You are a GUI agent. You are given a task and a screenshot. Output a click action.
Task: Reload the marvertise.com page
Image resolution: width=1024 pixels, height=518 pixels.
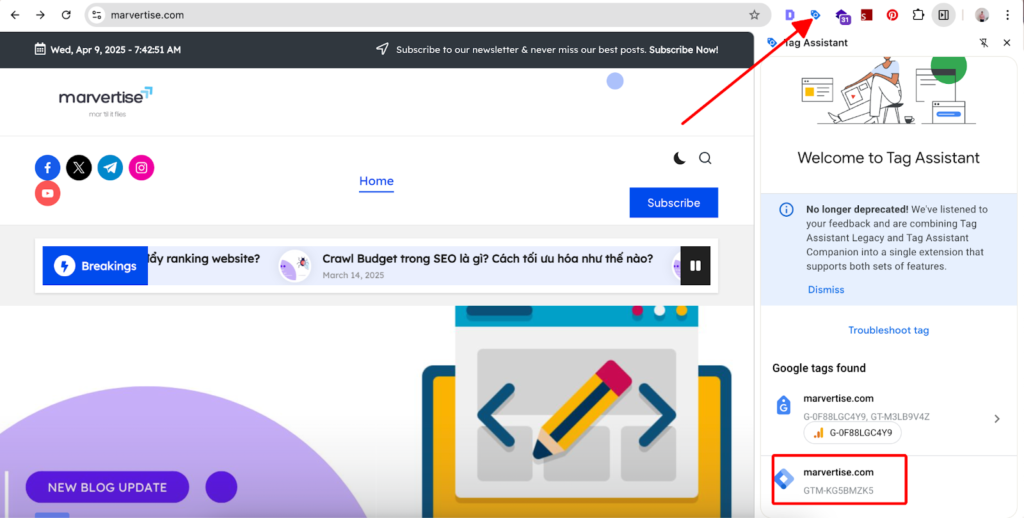[66, 14]
